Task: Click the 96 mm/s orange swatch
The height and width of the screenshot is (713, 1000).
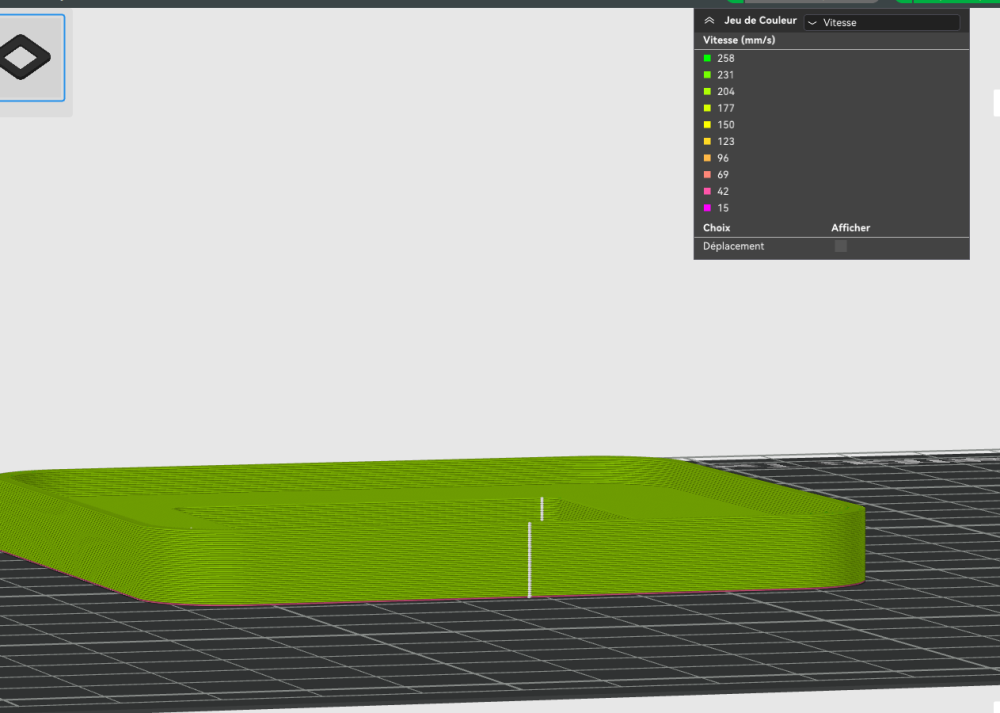Action: [707, 158]
